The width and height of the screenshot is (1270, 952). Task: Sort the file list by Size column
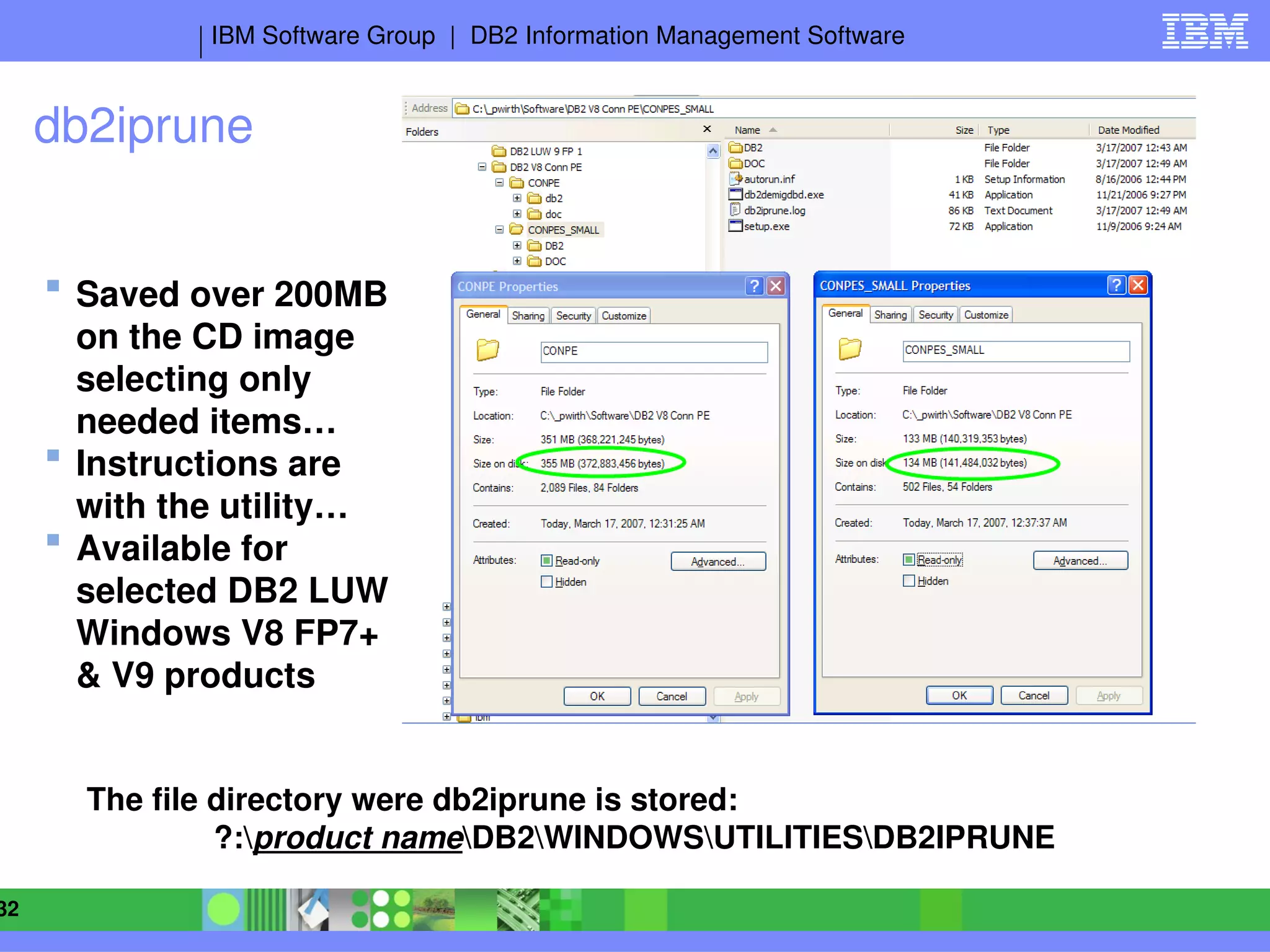[x=935, y=130]
